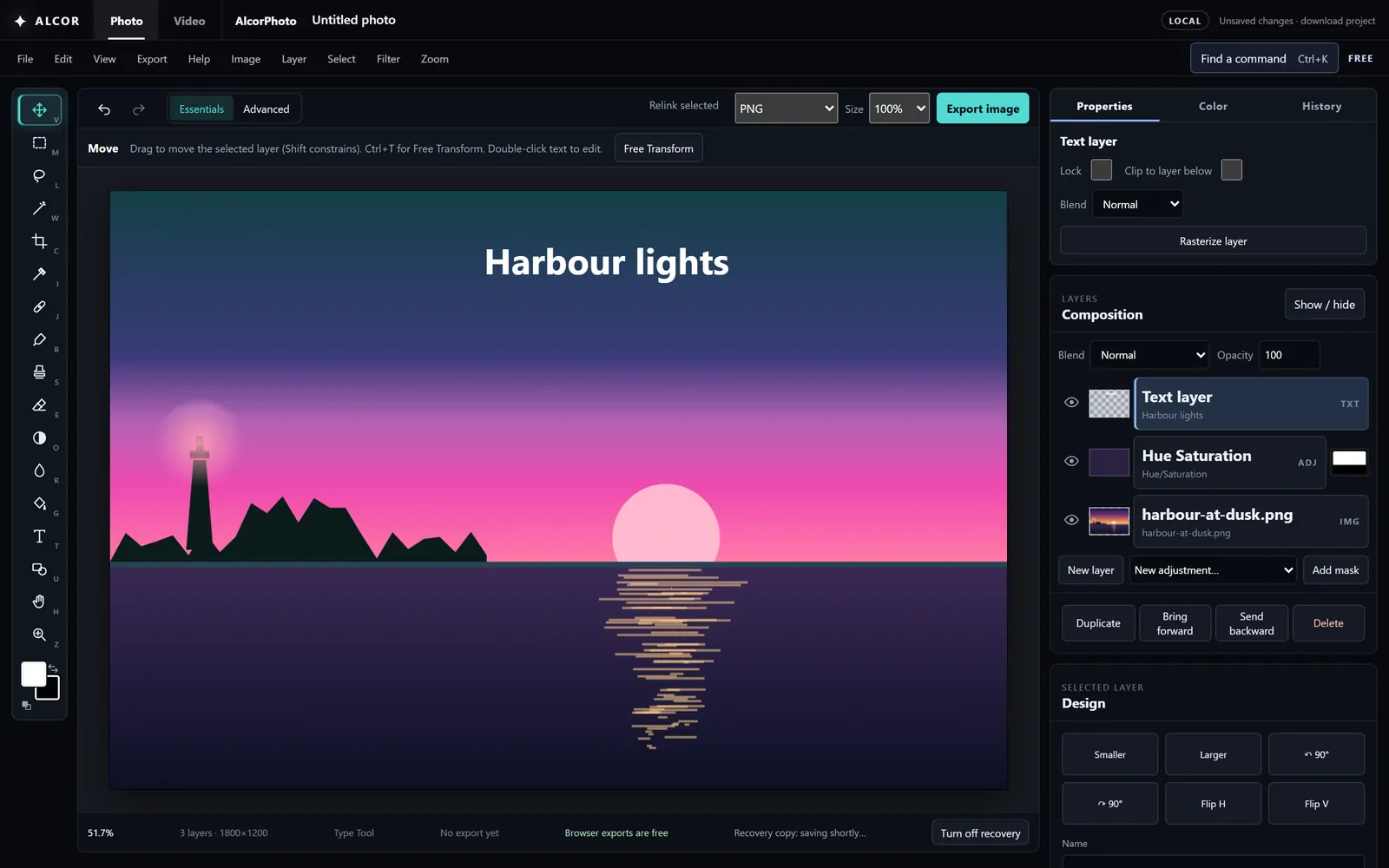Select the Paint Bucket fill tool
The image size is (1389, 868).
(40, 503)
